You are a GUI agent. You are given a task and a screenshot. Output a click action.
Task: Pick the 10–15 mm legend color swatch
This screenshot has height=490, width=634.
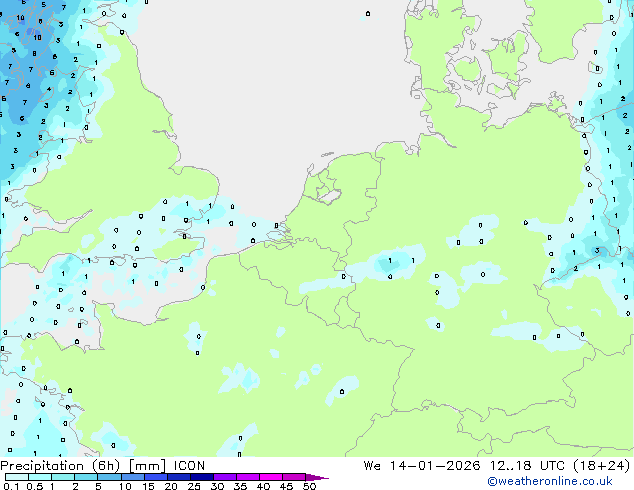pos(133,477)
